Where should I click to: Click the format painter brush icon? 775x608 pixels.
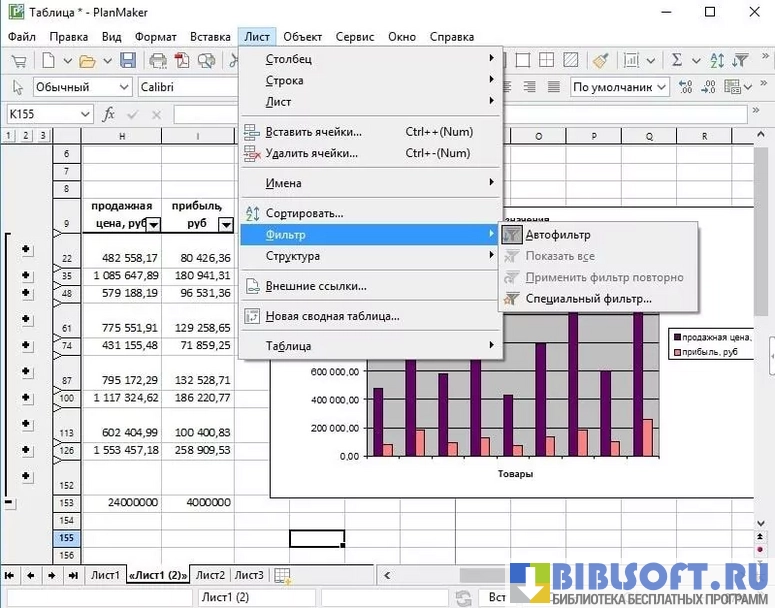click(600, 61)
